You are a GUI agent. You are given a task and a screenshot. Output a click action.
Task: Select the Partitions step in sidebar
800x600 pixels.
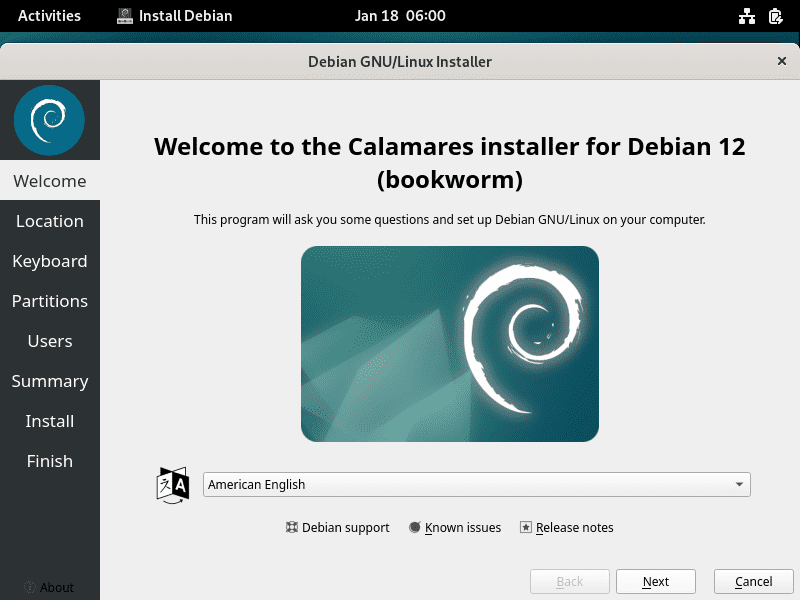tap(50, 301)
